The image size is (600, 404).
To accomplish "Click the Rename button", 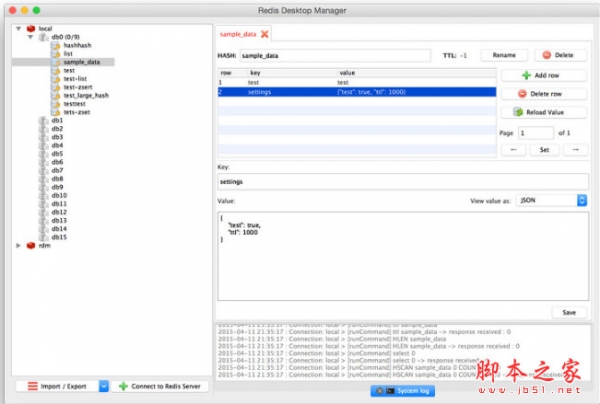I will [504, 55].
